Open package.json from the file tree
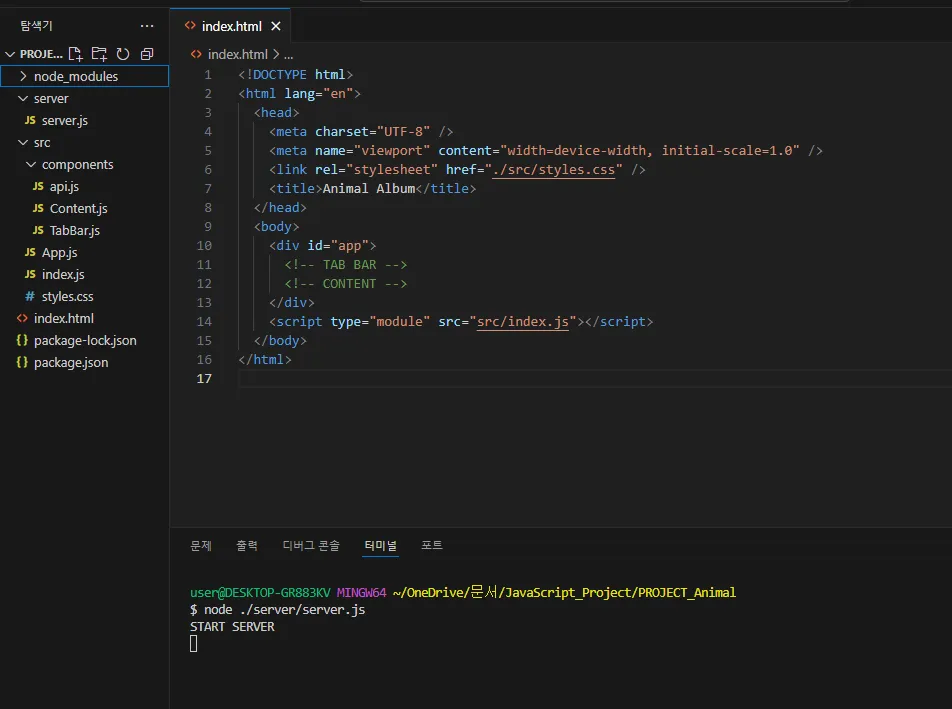 [x=71, y=362]
